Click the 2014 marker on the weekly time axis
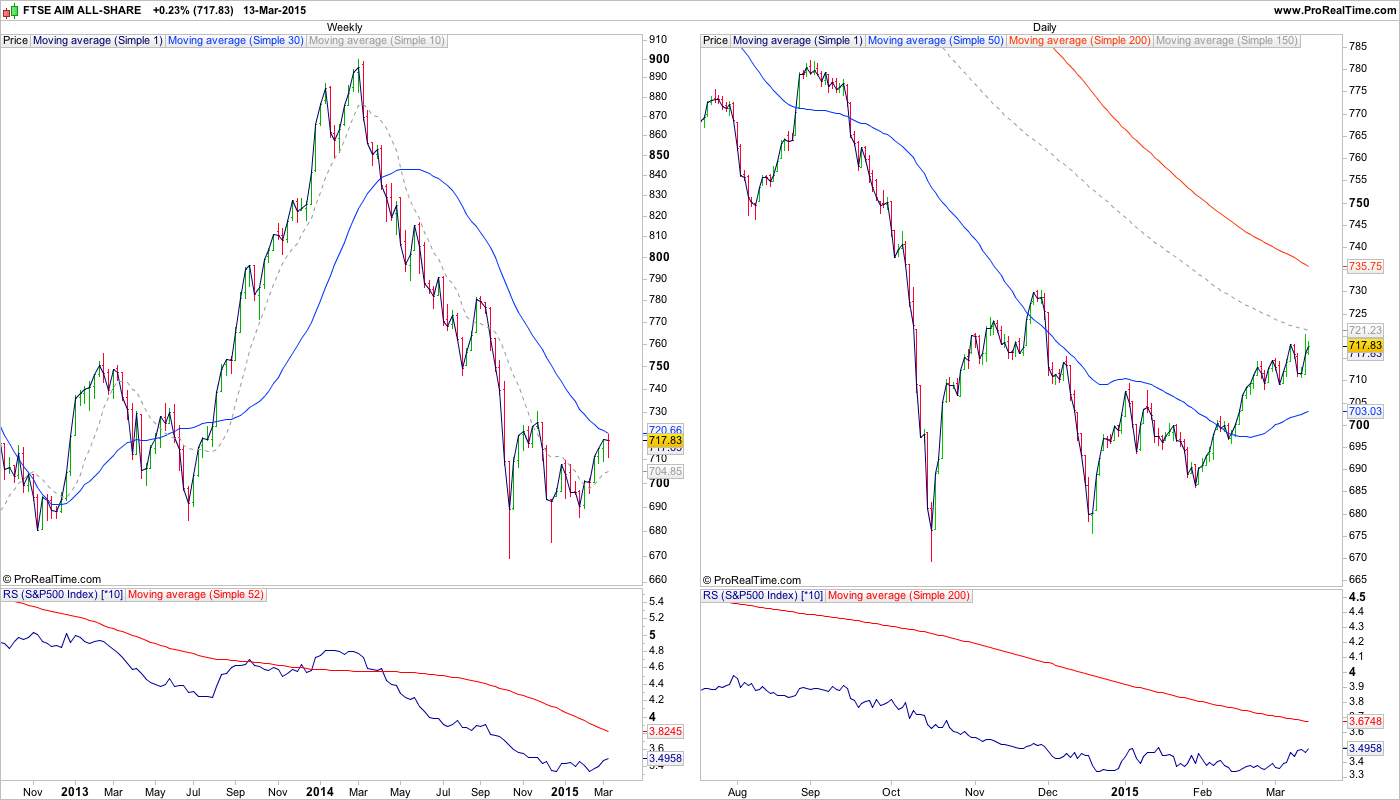This screenshot has height=800, width=1400. click(x=319, y=792)
